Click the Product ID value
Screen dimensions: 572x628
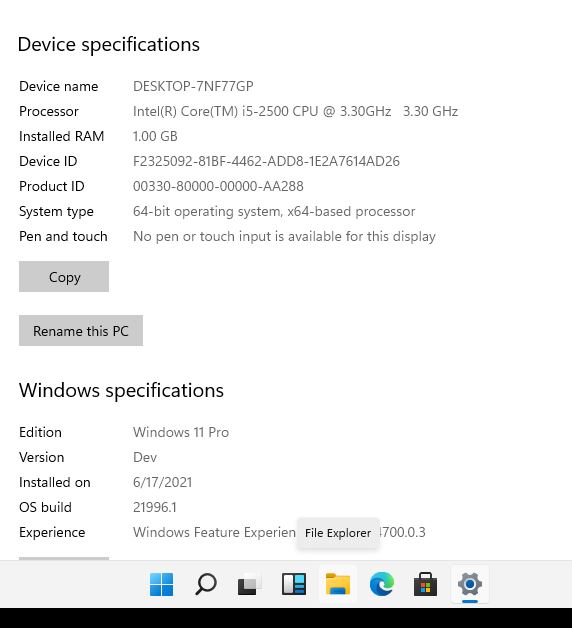218,186
